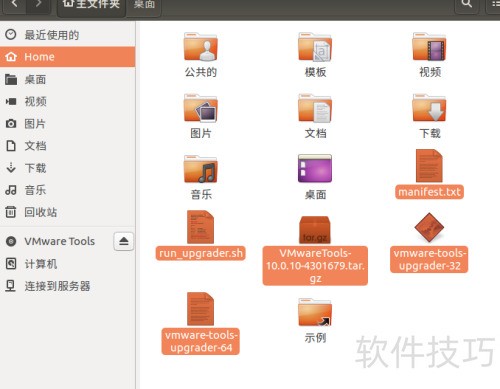Image resolution: width=500 pixels, height=389 pixels.
Task: Open the 下载 downloads folder icon in grid
Action: click(429, 108)
